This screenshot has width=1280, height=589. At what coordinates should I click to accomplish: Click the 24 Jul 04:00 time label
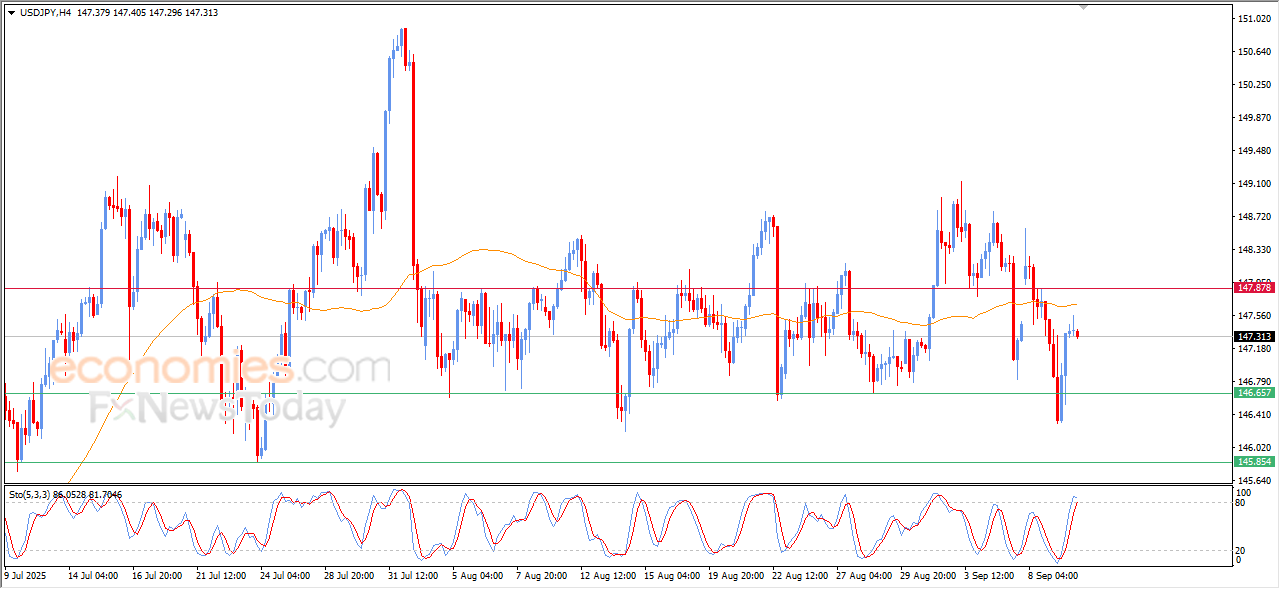click(x=285, y=576)
